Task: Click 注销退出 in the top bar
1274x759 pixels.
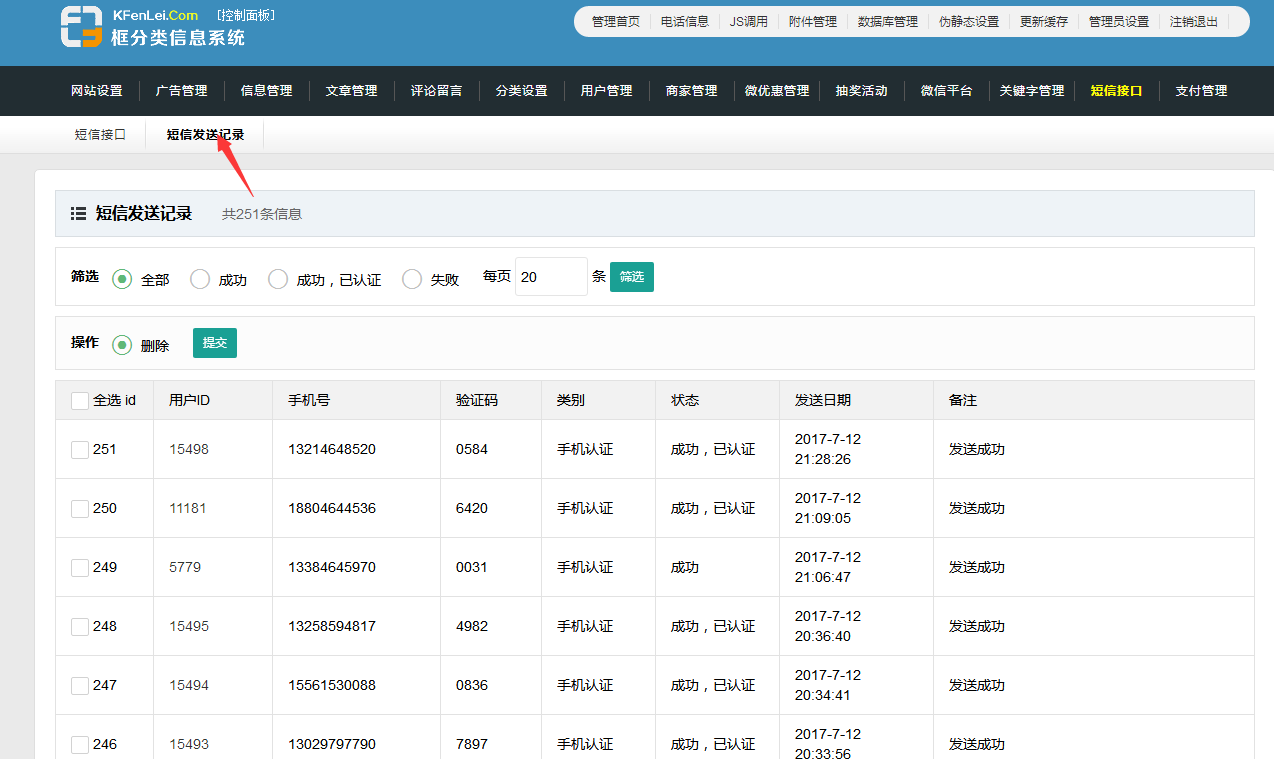Action: point(1194,21)
